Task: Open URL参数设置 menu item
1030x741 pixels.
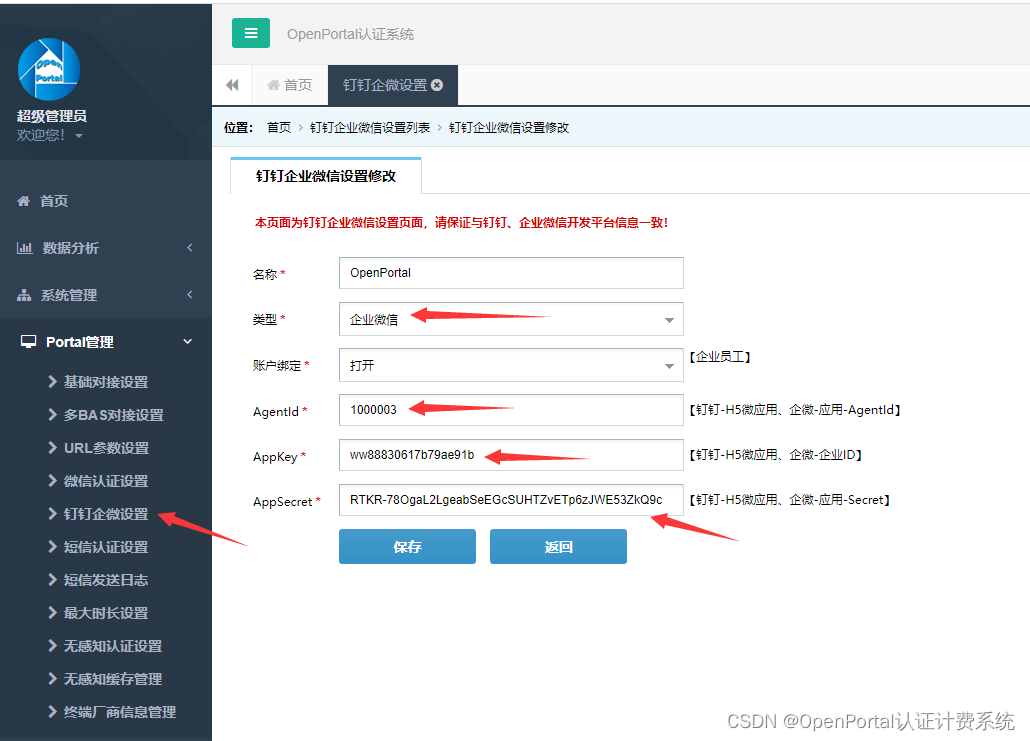Action: coord(106,448)
